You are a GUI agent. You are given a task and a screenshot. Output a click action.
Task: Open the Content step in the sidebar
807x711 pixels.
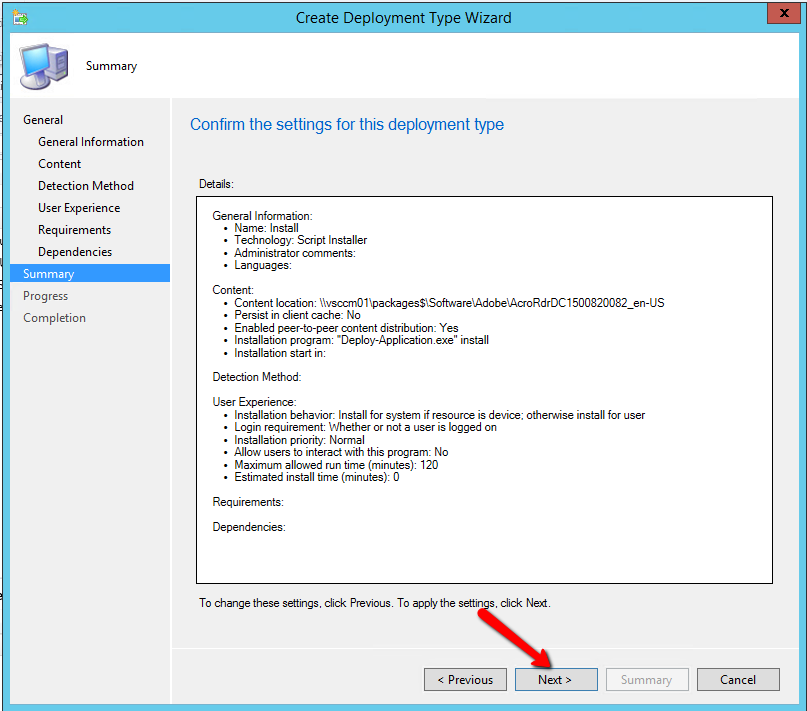(x=60, y=164)
